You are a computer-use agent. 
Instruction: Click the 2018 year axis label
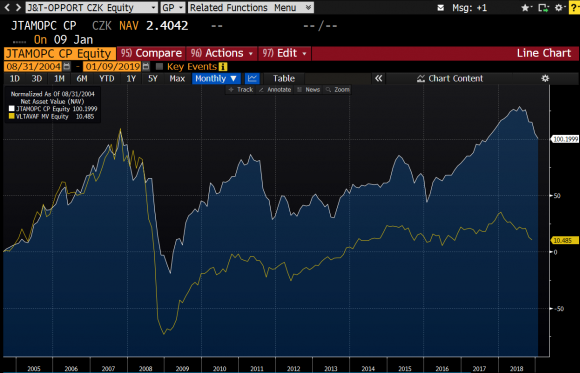pos(516,369)
